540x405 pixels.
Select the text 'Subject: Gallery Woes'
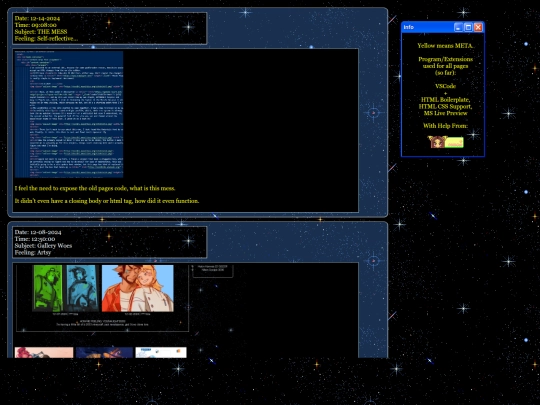coord(43,246)
